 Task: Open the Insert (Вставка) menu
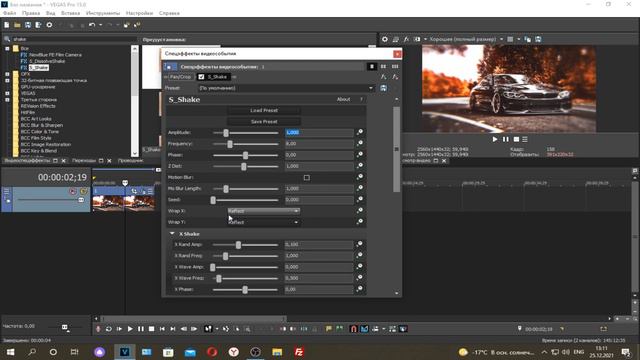(70, 13)
